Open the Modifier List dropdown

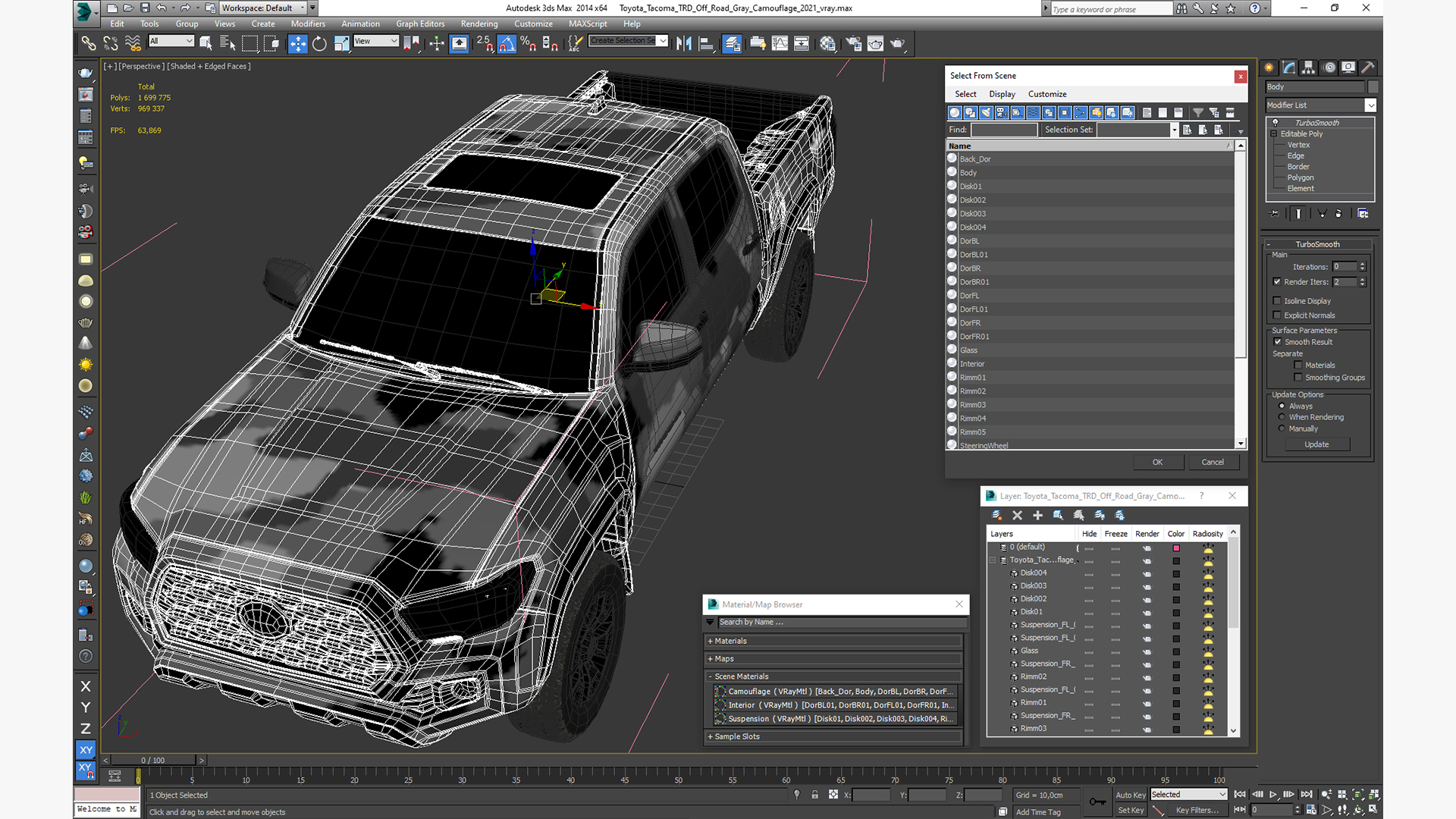(x=1370, y=105)
